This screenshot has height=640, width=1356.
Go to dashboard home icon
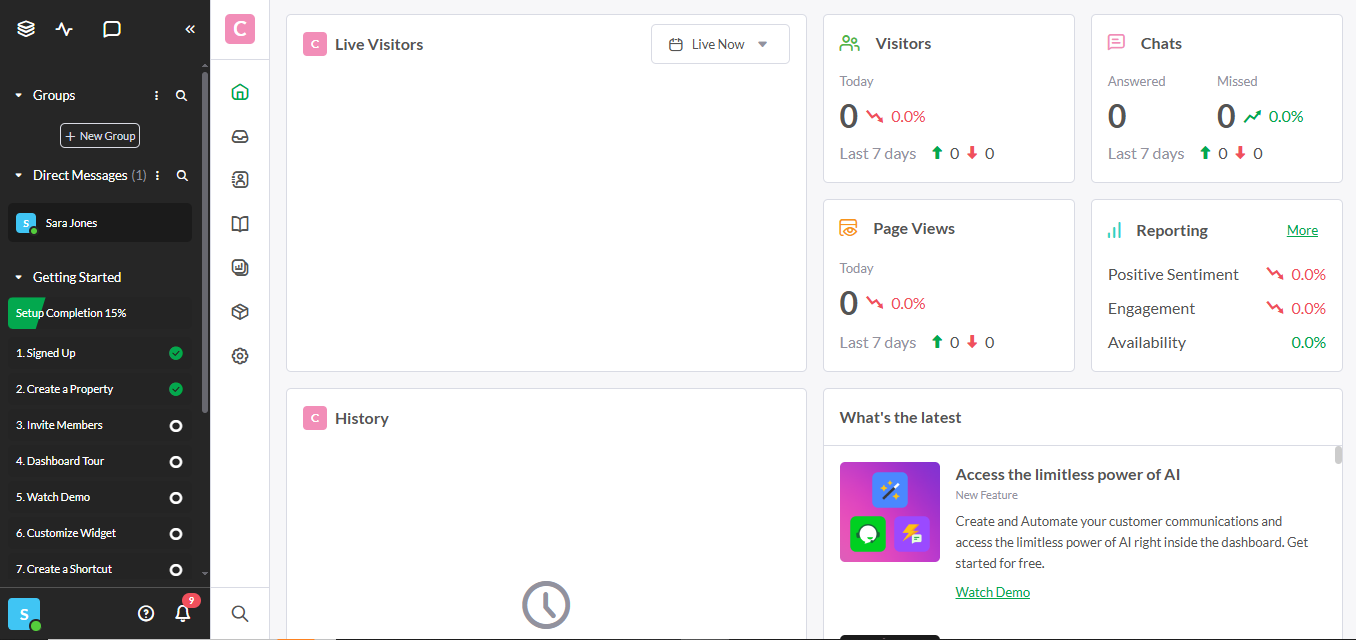[240, 92]
